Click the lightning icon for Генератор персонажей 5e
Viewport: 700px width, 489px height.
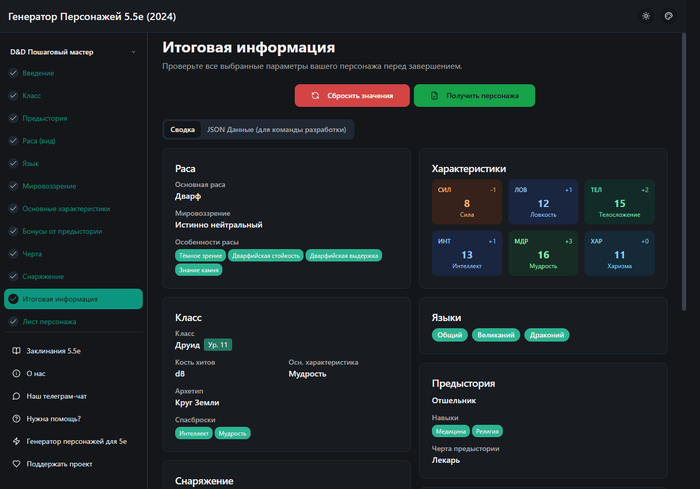(16, 441)
